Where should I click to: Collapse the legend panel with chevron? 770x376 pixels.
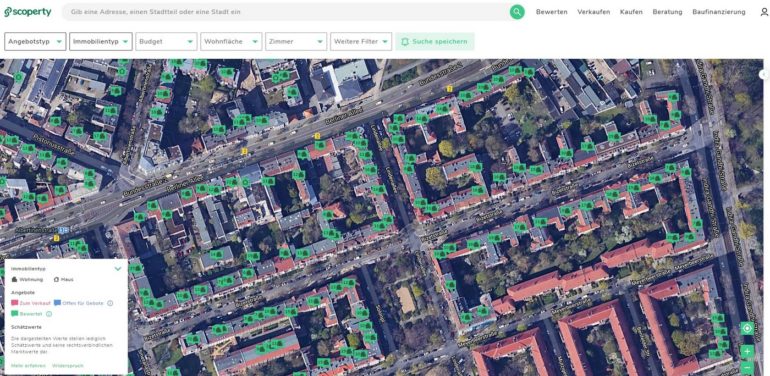coord(118,269)
